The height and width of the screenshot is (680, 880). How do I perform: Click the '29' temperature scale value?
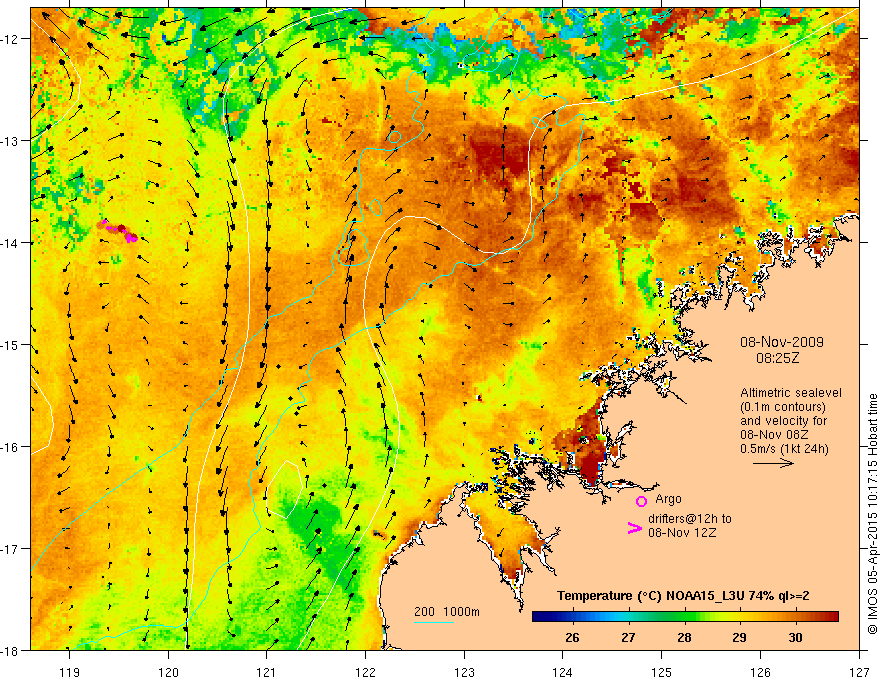tap(739, 637)
